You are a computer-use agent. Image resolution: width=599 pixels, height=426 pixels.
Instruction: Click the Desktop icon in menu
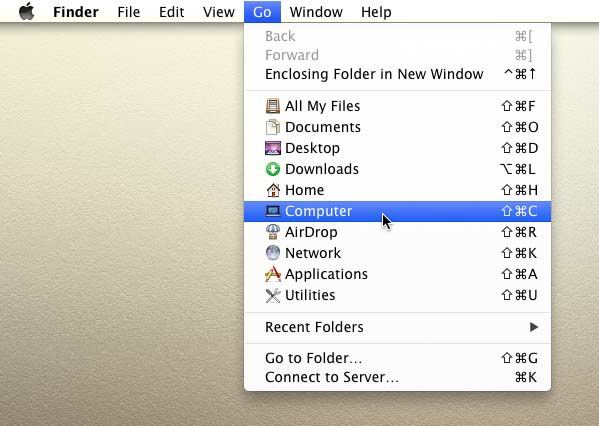coord(273,148)
